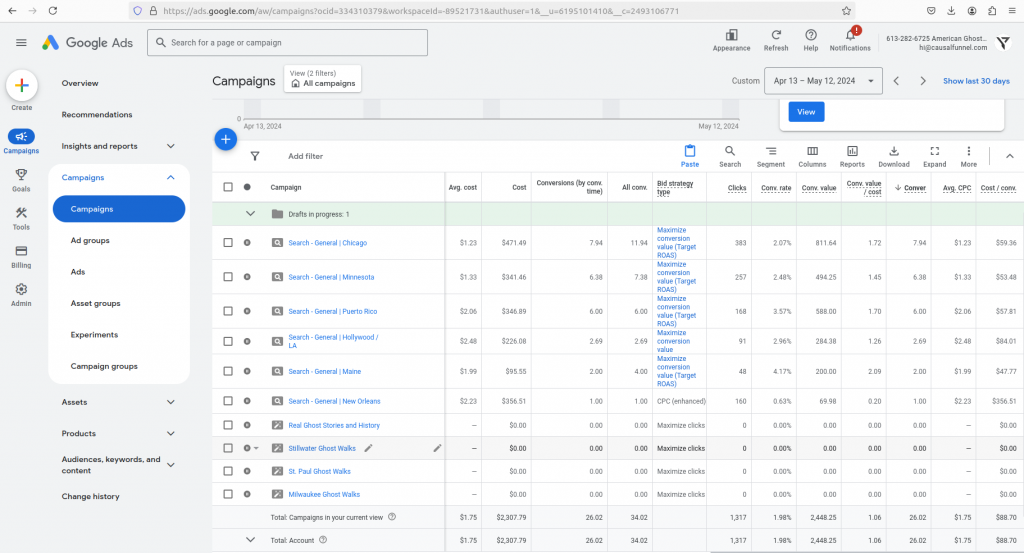
Task: Open Asset groups page
Action: (x=95, y=304)
